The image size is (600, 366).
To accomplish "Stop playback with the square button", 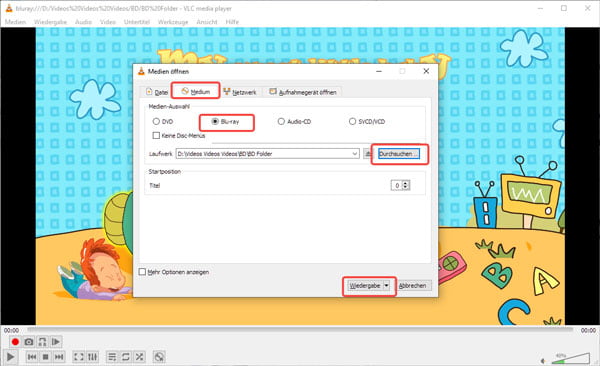I will click(46, 357).
